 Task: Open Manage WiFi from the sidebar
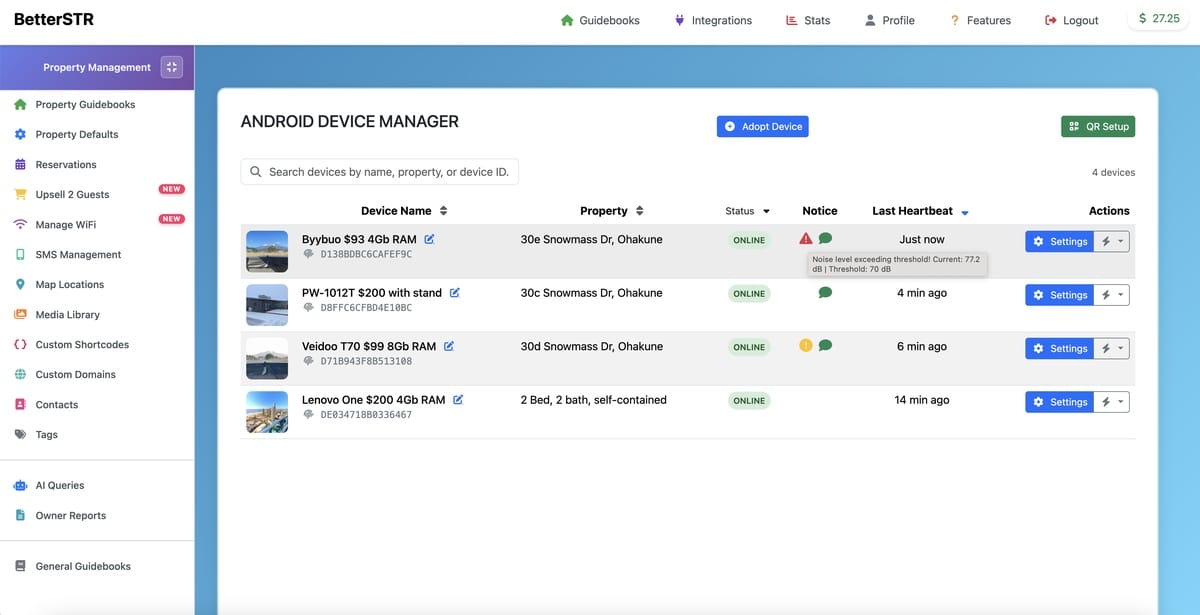[x=66, y=225]
